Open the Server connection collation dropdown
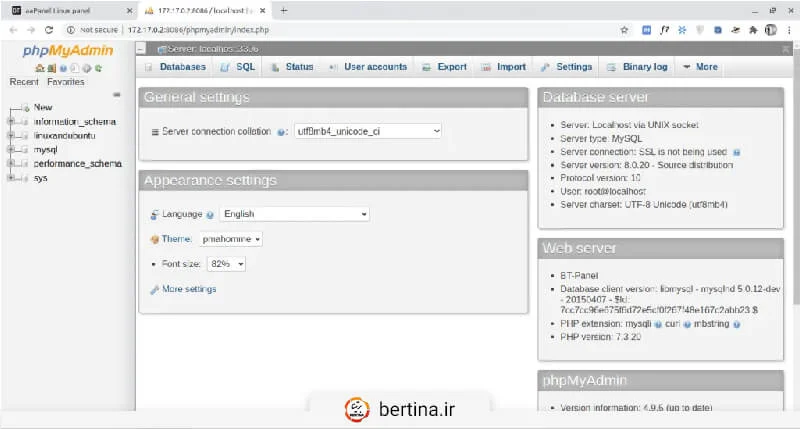800x429 pixels. click(367, 131)
